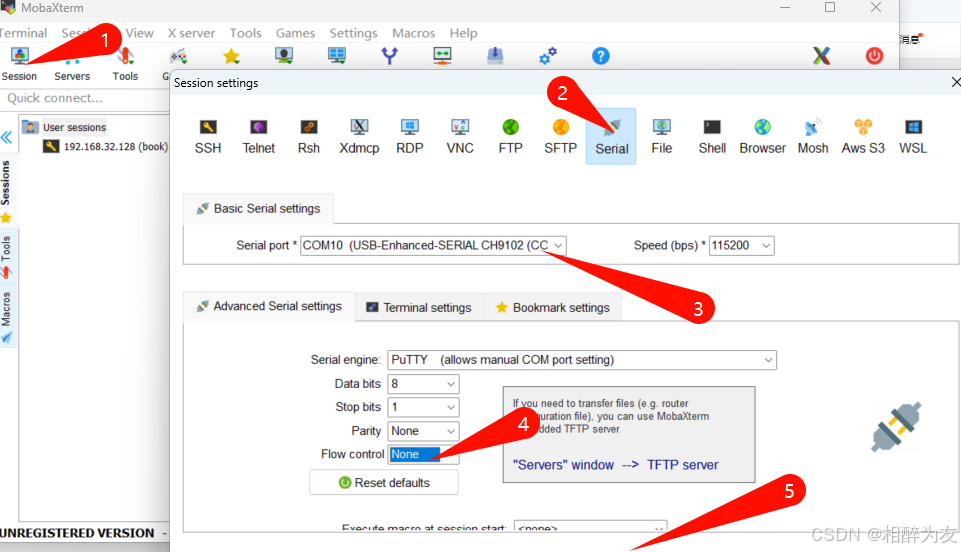The width and height of the screenshot is (961, 552).
Task: Close the Session settings dialog
Action: (955, 82)
